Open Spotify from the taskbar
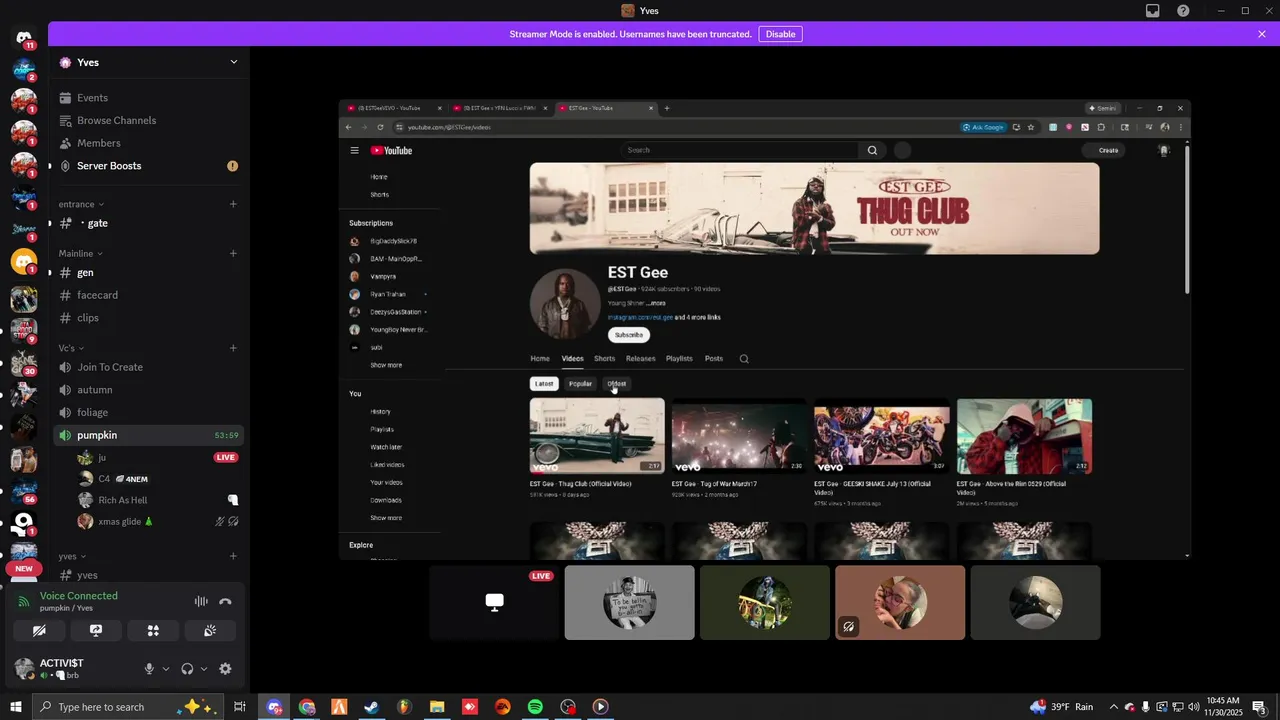 535,707
